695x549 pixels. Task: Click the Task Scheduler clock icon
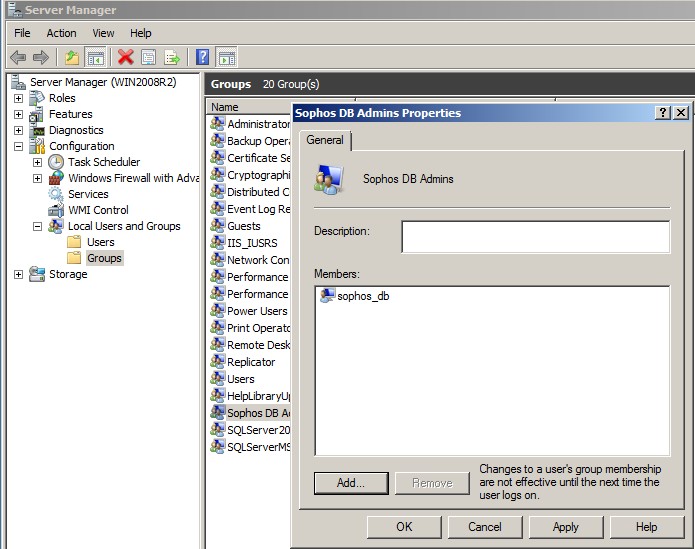(56, 162)
